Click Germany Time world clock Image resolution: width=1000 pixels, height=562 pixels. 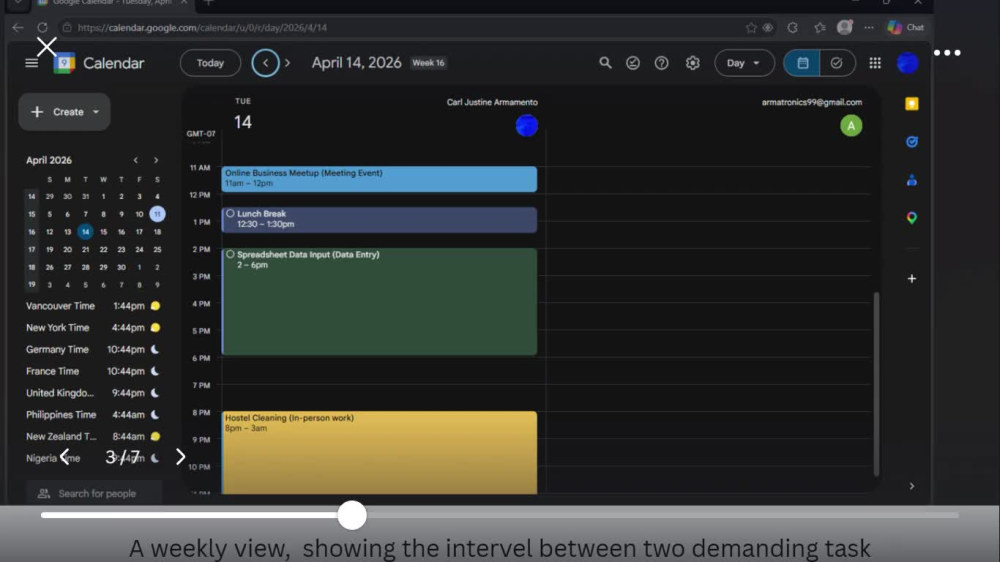(x=93, y=350)
